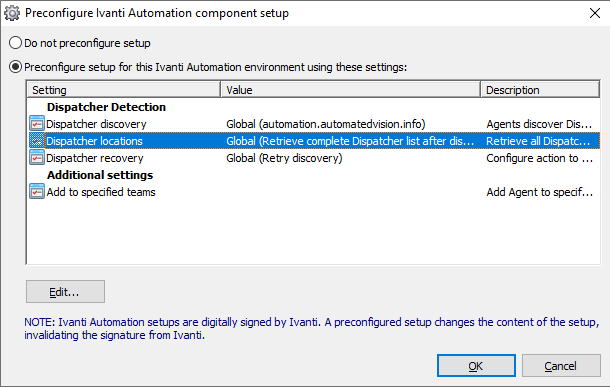
Task: Click the Description column header
Action: 540,90
